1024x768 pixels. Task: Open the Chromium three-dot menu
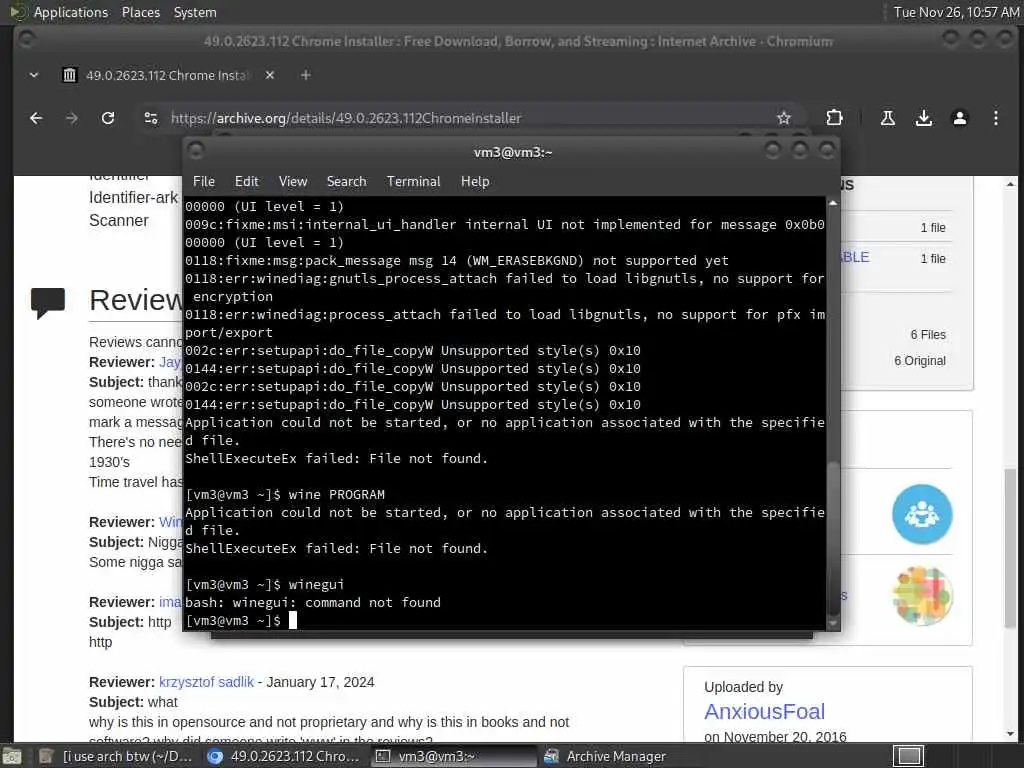point(995,118)
